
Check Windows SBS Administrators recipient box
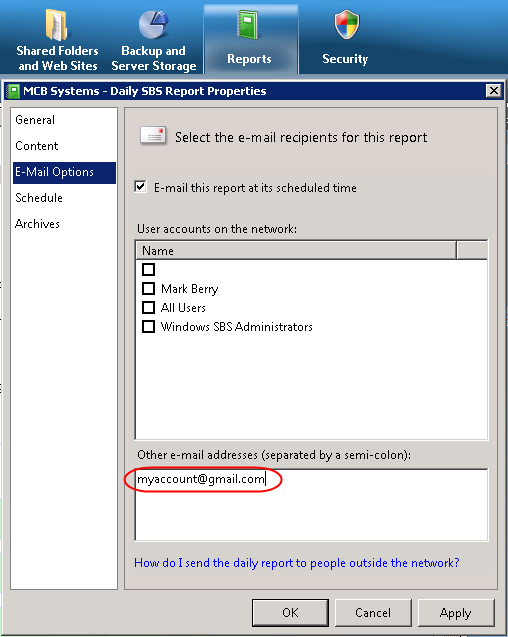pos(148,326)
